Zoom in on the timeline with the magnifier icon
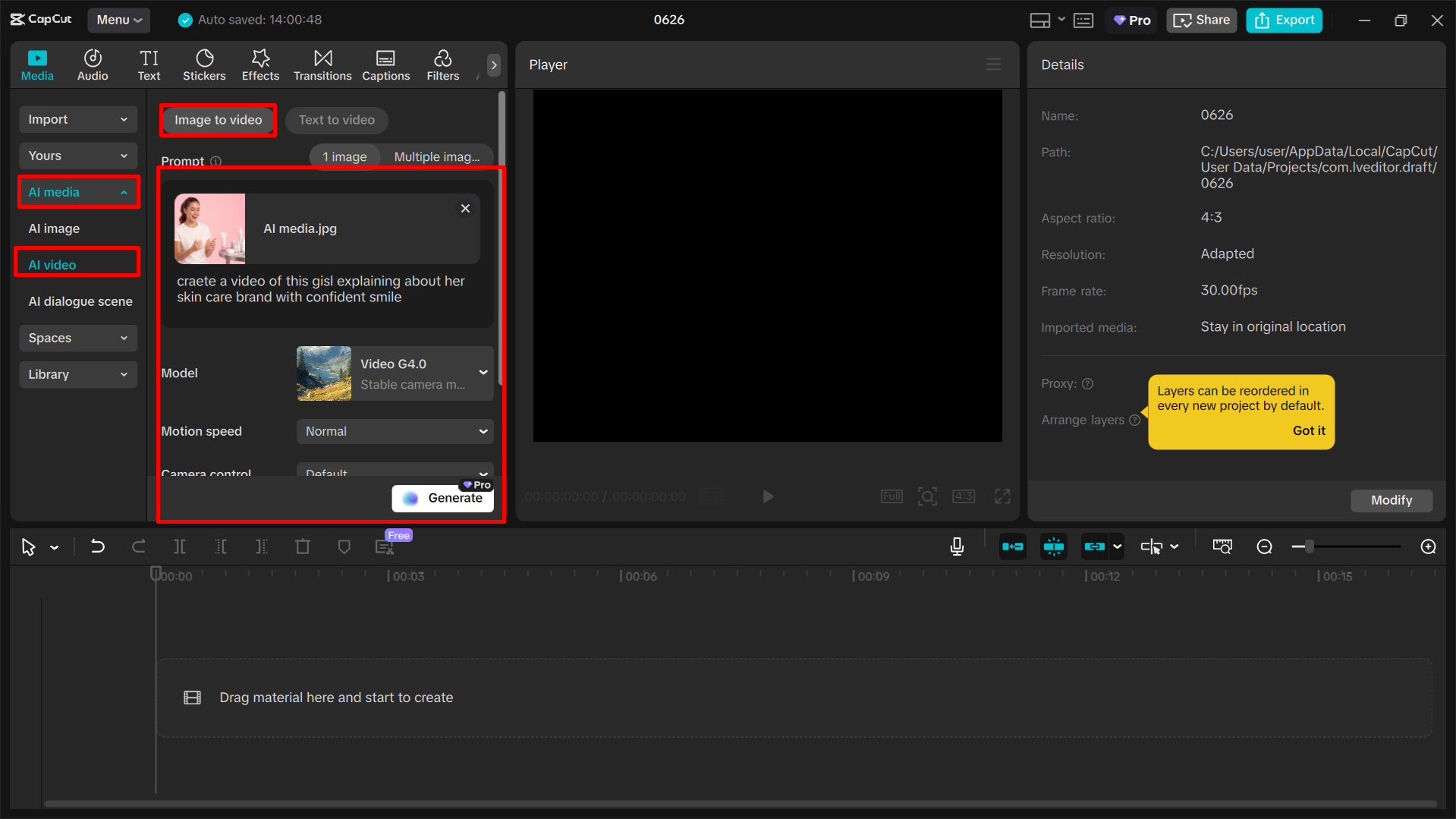The image size is (1456, 819). [1428, 547]
